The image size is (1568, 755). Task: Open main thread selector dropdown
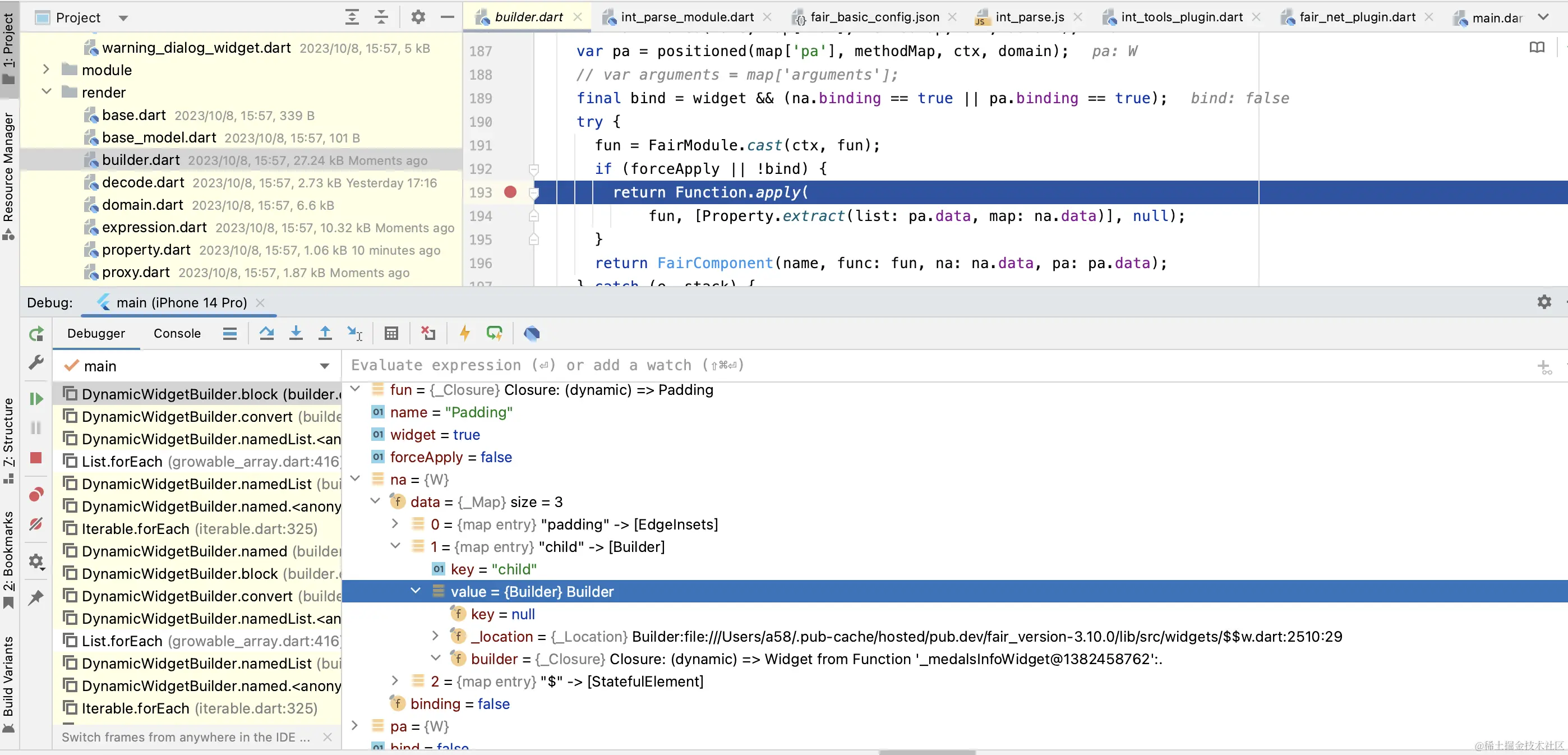click(x=325, y=366)
